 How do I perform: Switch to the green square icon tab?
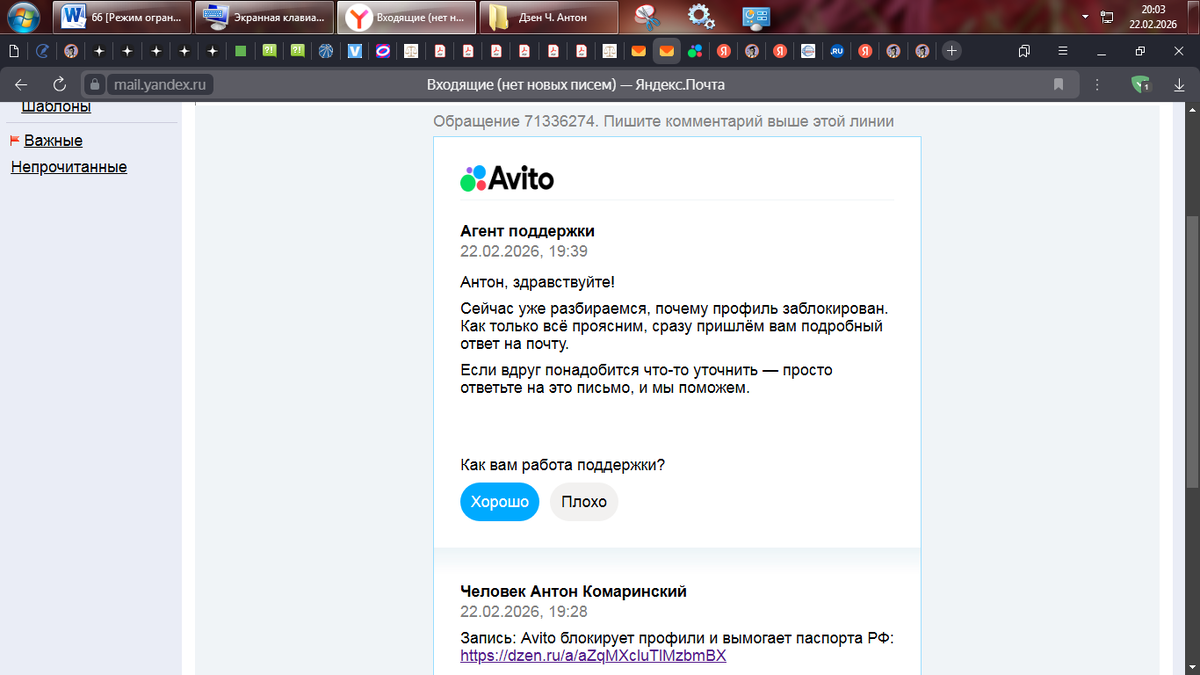tap(241, 50)
